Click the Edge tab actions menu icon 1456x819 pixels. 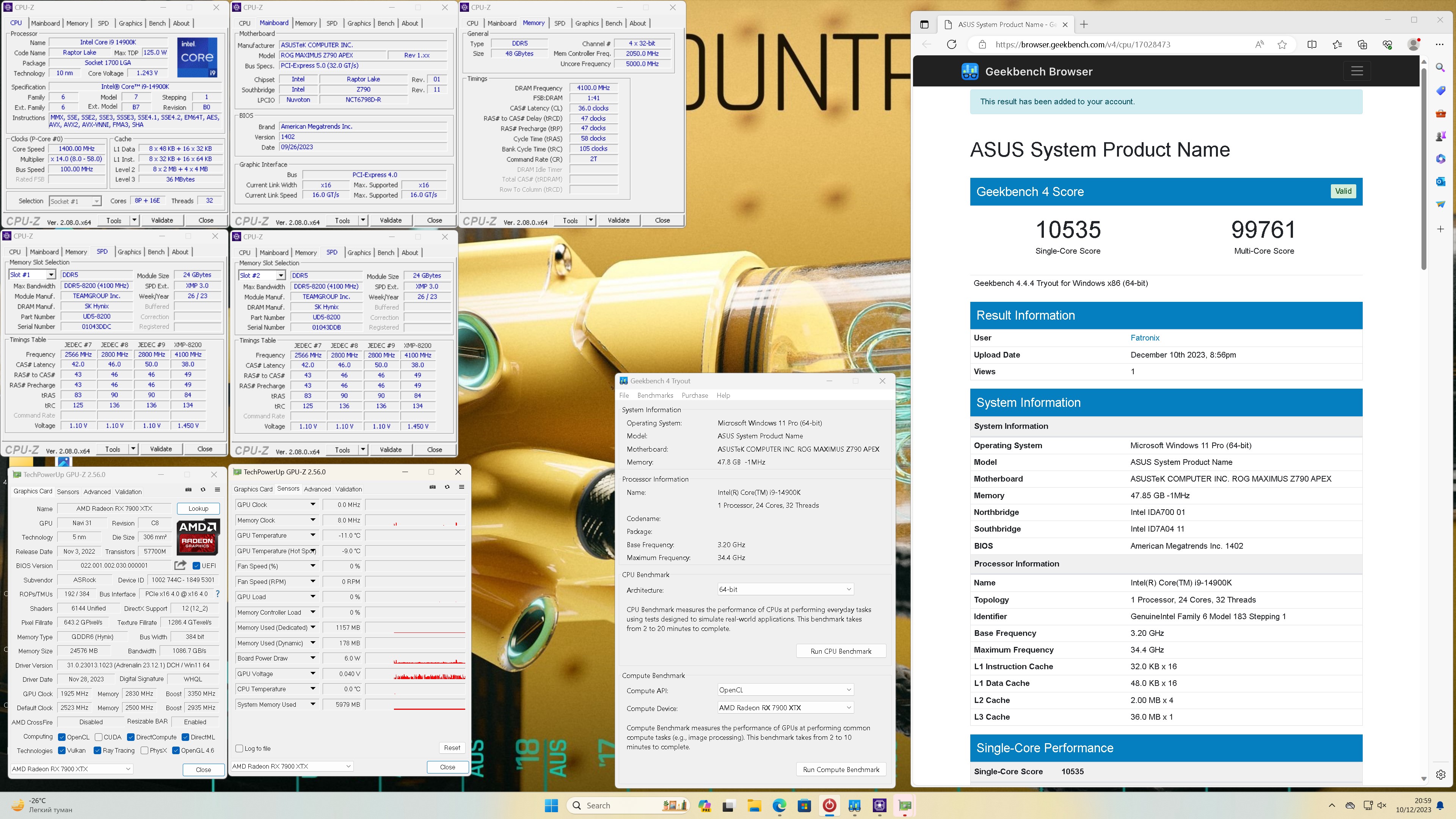[924, 24]
